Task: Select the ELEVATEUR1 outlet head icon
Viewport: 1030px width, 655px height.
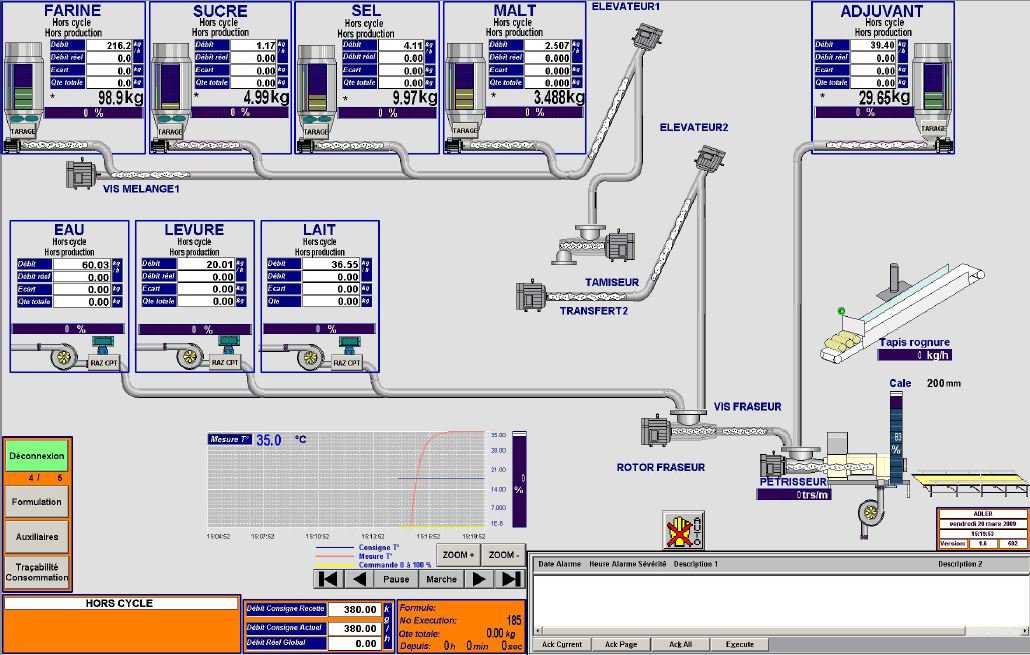Action: 648,35
